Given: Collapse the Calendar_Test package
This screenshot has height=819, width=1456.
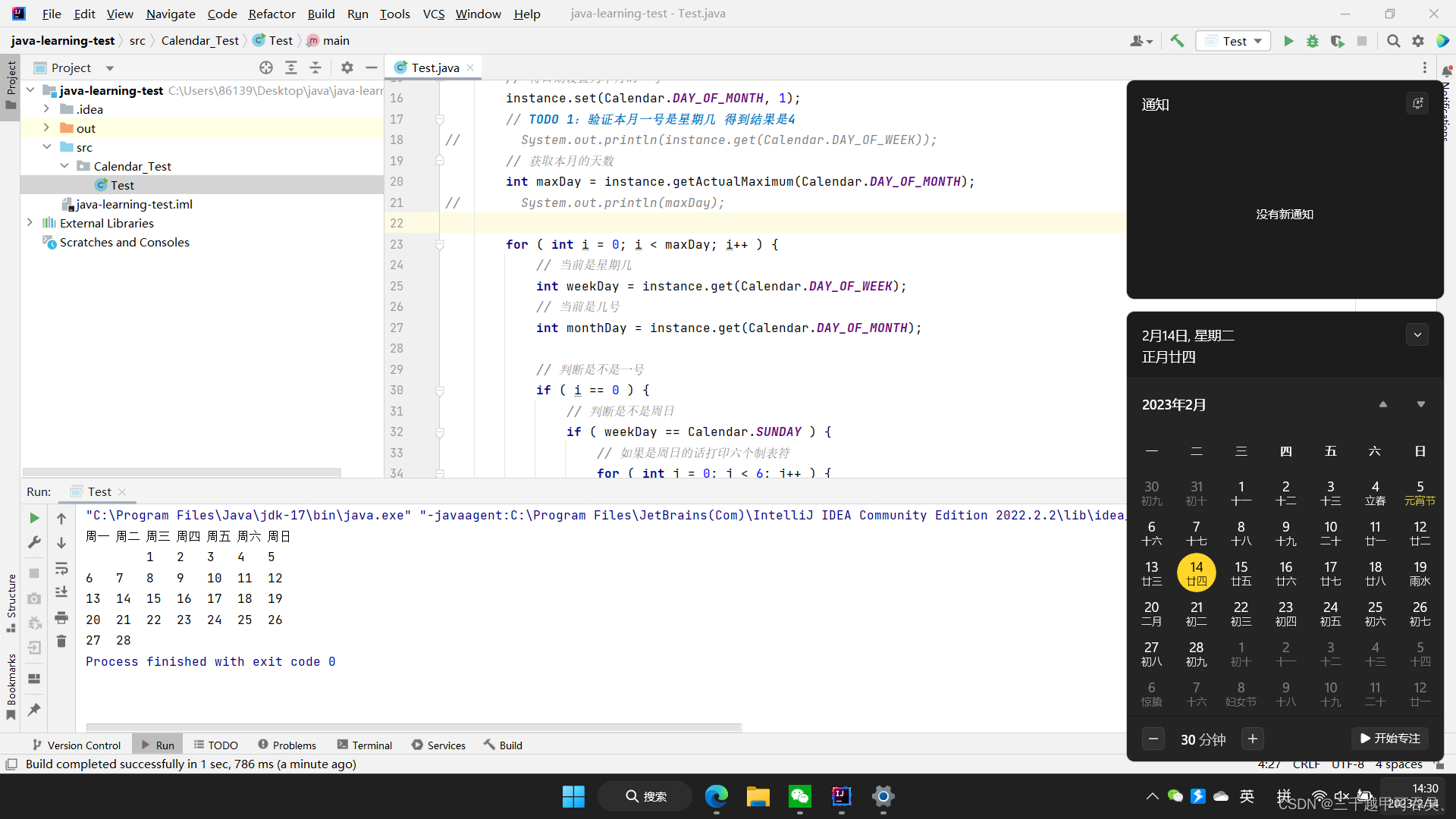Looking at the screenshot, I should 64,166.
